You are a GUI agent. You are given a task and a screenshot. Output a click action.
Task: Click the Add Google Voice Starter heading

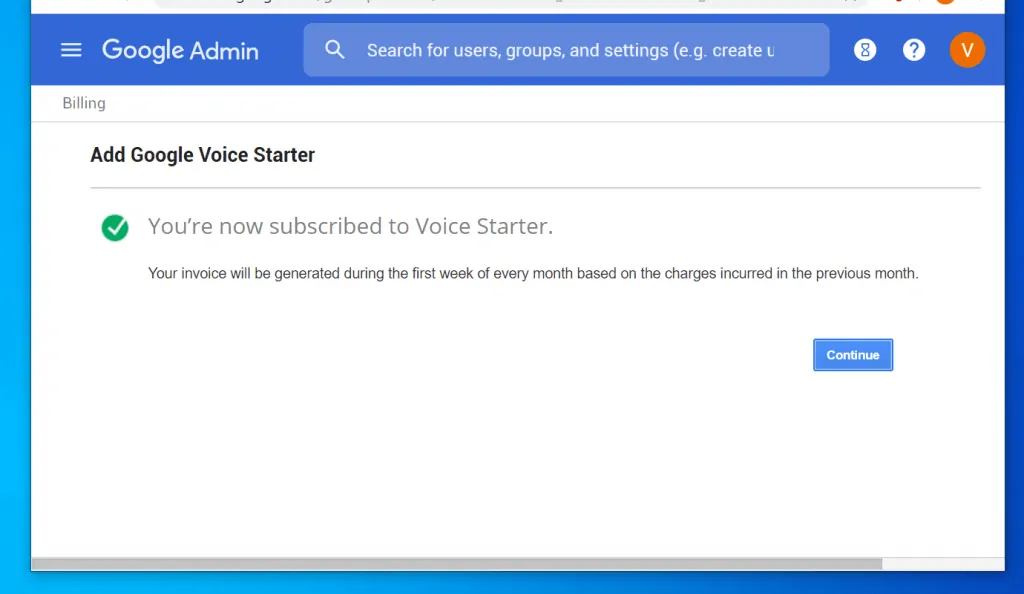202,155
